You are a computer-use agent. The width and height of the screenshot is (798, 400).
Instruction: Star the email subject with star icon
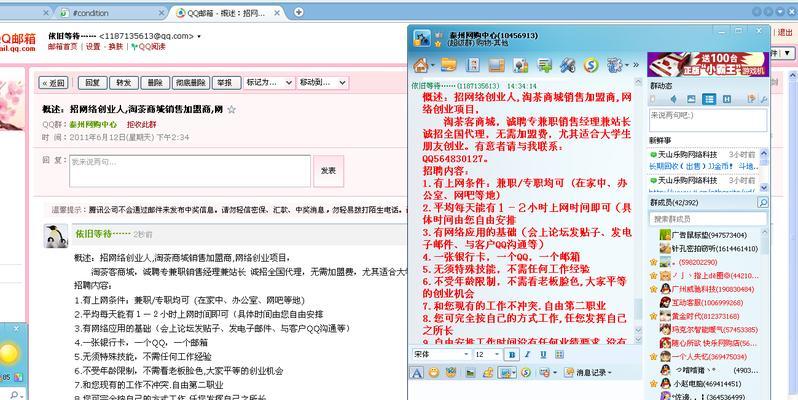[x=232, y=109]
